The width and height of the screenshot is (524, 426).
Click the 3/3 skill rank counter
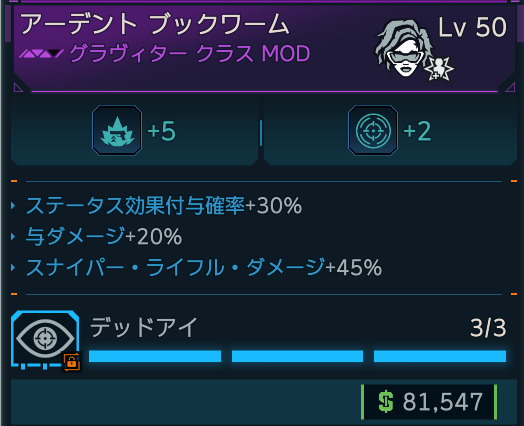[488, 328]
